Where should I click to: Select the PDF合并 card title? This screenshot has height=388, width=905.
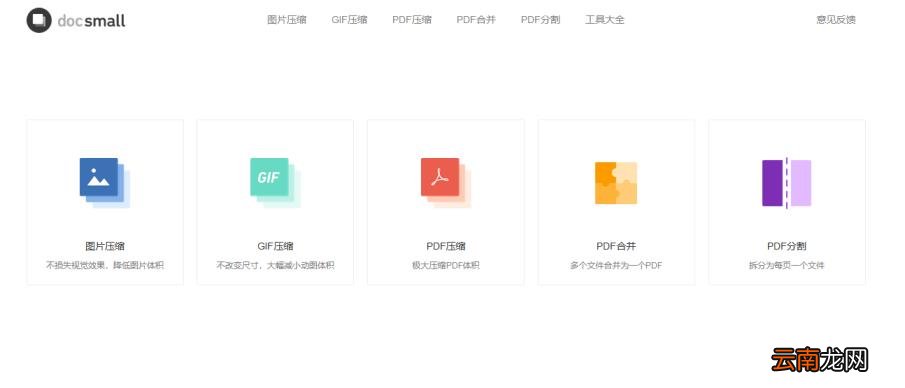pyautogui.click(x=616, y=246)
